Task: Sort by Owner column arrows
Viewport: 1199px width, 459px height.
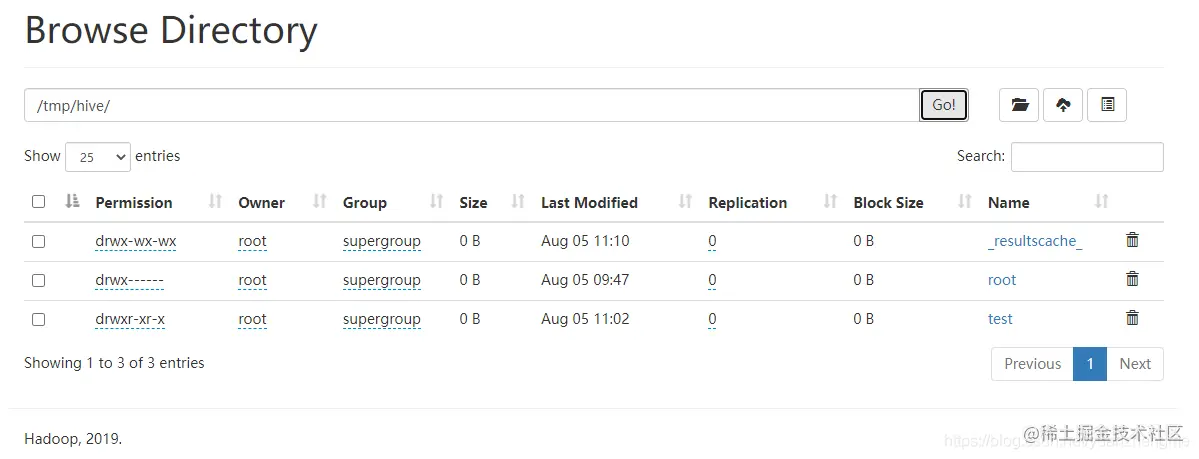Action: coord(320,202)
